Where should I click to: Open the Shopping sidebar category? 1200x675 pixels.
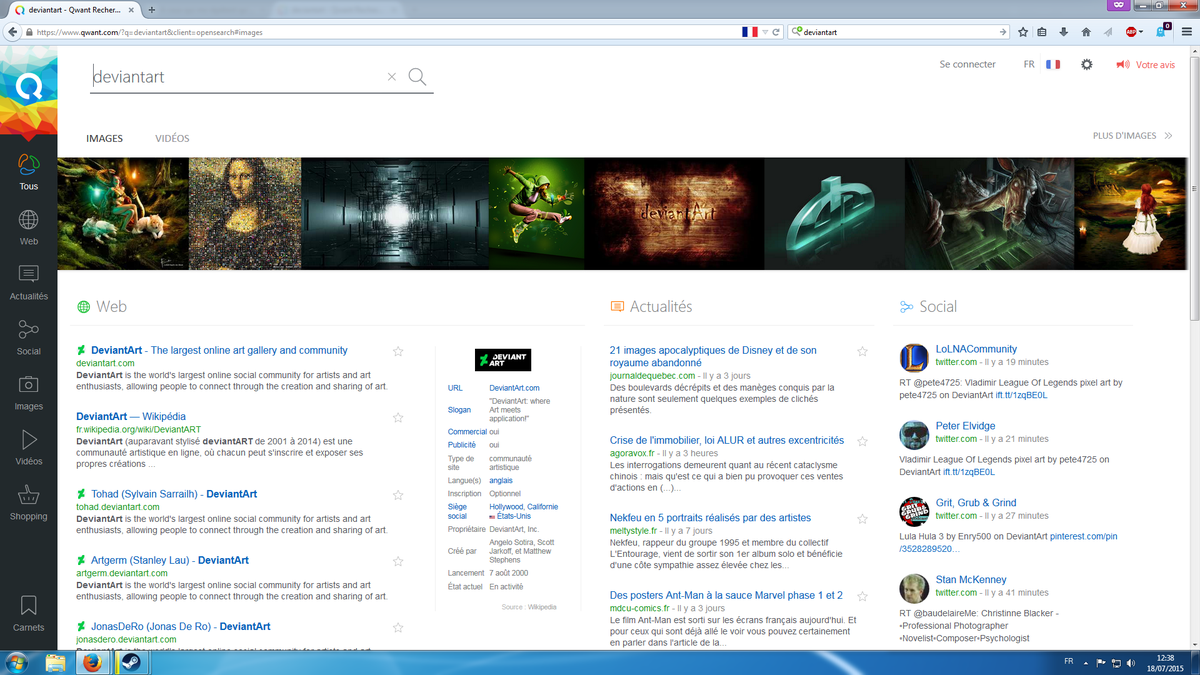28,503
